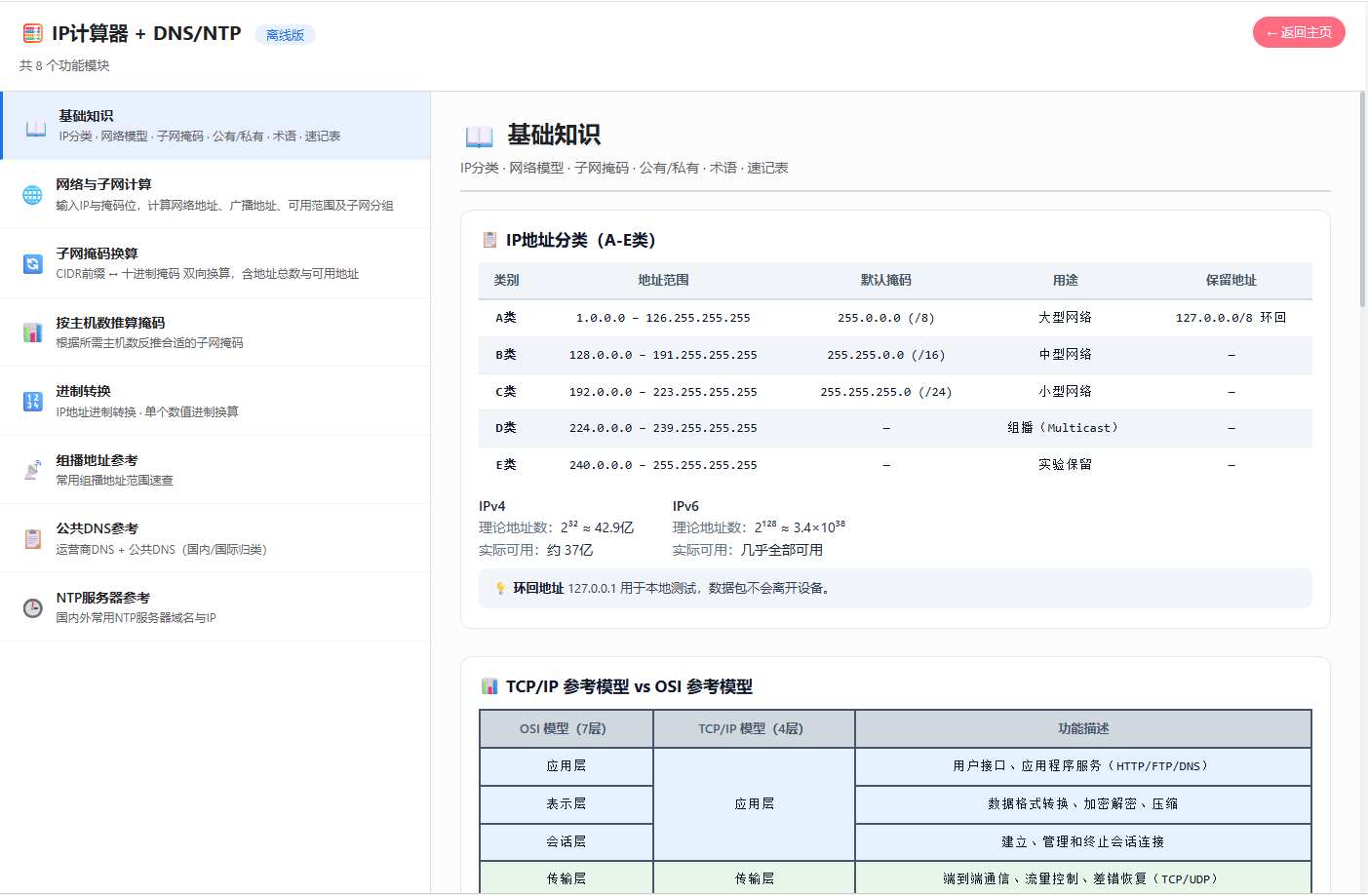Viewport: 1368px width, 896px height.
Task: Click address range 1.0.0.0 – 126.255.255.255
Action: [x=663, y=318]
